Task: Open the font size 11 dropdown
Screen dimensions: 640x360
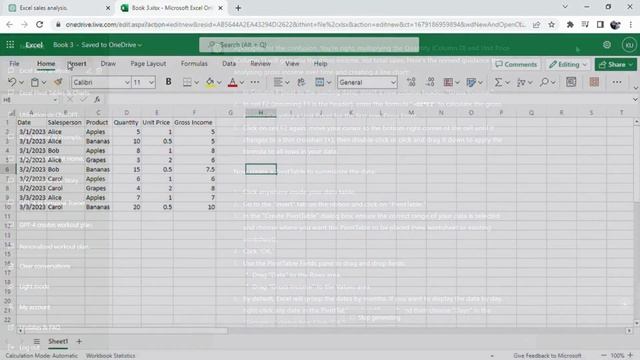Action: [x=151, y=82]
